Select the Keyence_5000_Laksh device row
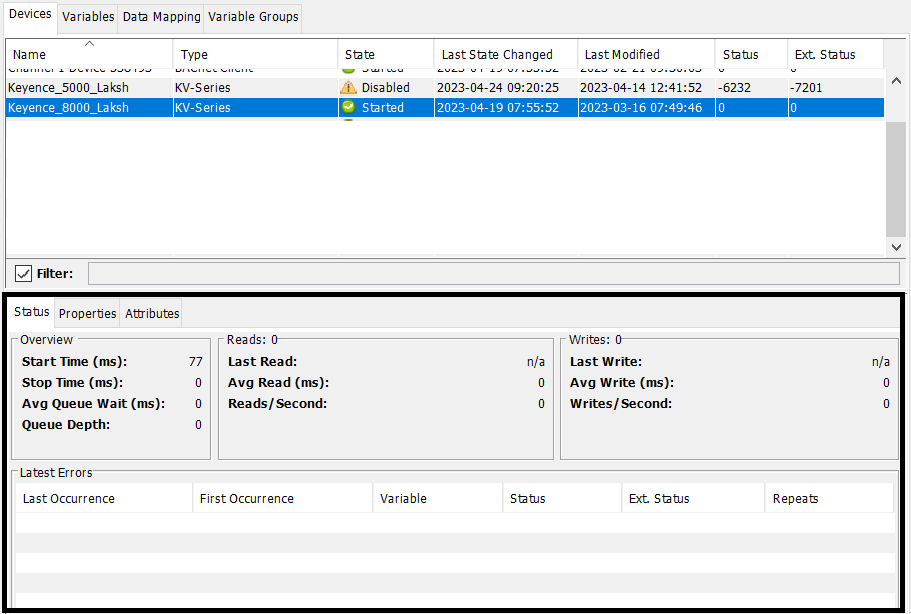 (x=68, y=87)
